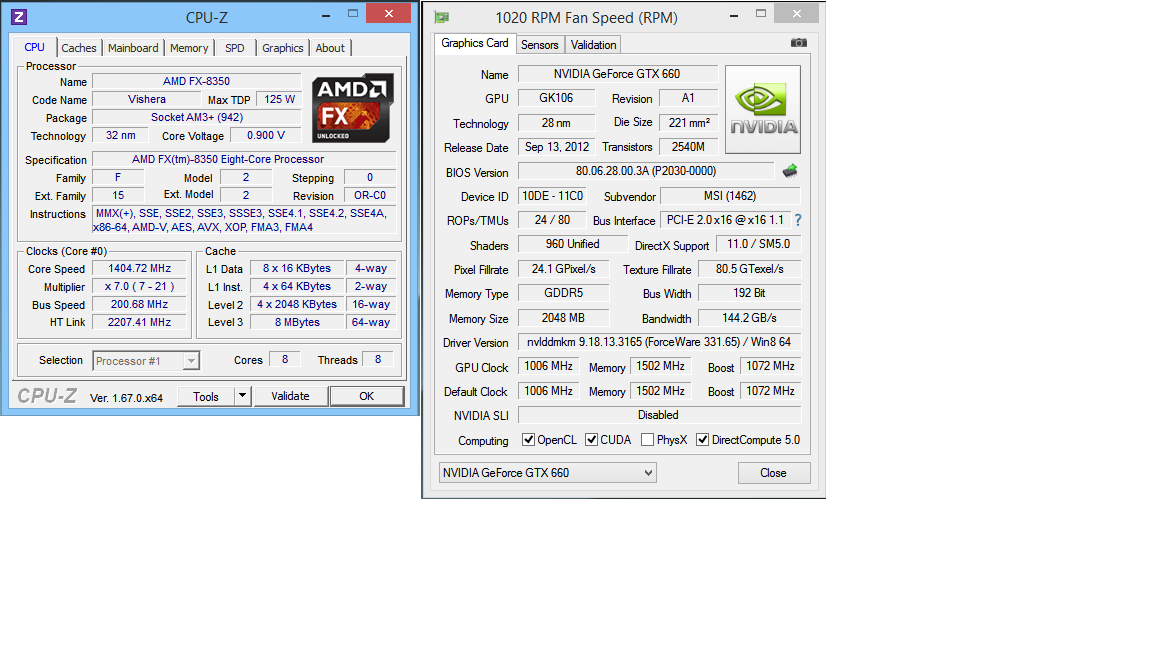Viewport: 1152px width, 648px height.
Task: Click the OK button in CPU-Z
Action: click(x=367, y=396)
